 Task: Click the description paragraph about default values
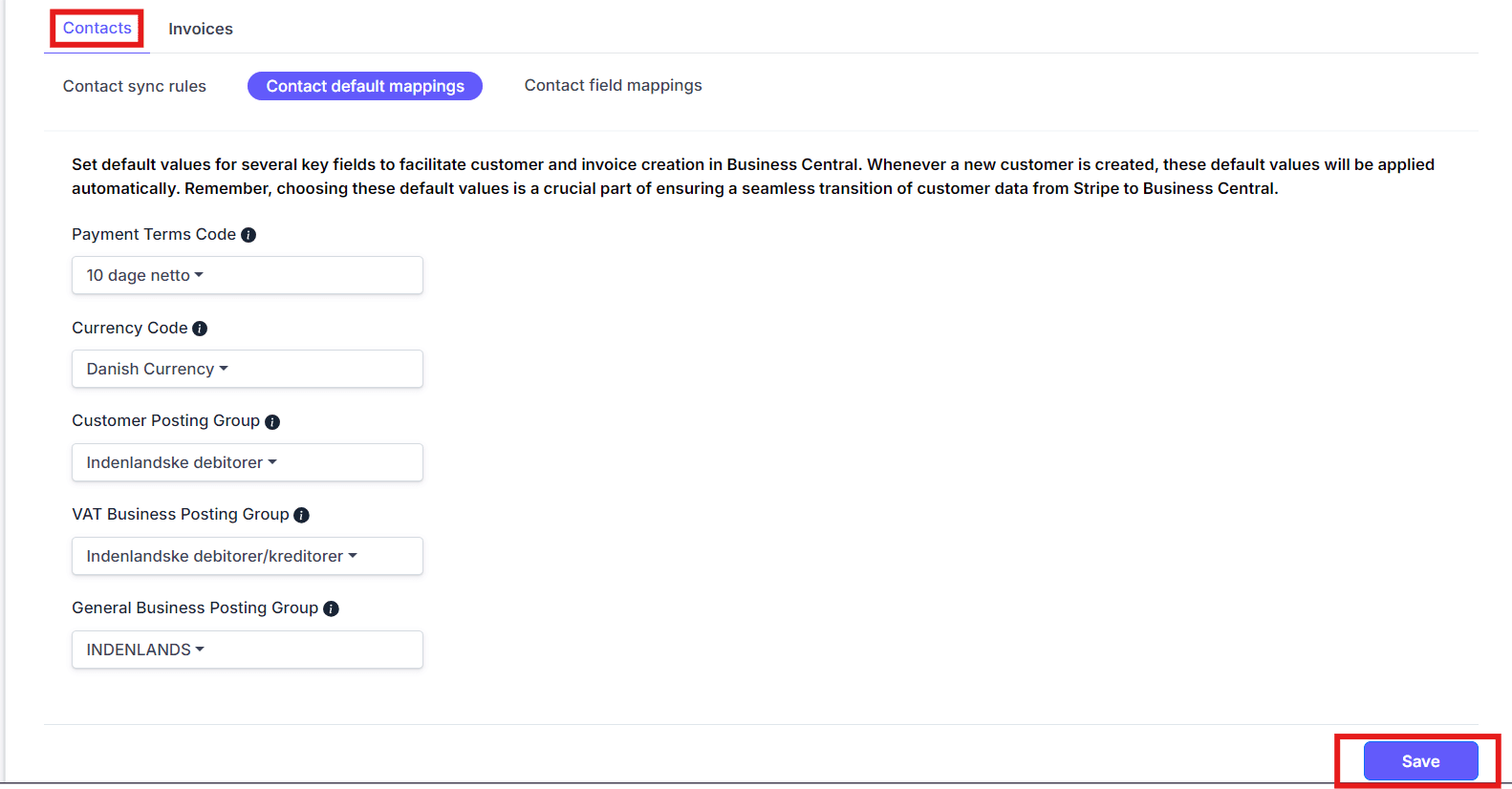coord(753,177)
